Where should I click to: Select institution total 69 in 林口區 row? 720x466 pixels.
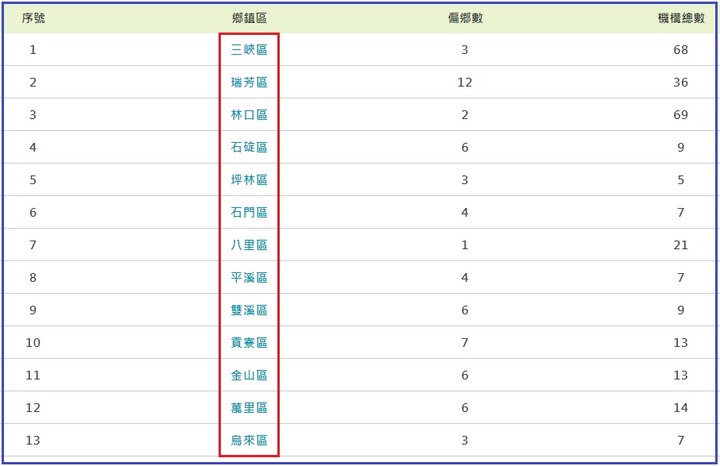coord(681,115)
